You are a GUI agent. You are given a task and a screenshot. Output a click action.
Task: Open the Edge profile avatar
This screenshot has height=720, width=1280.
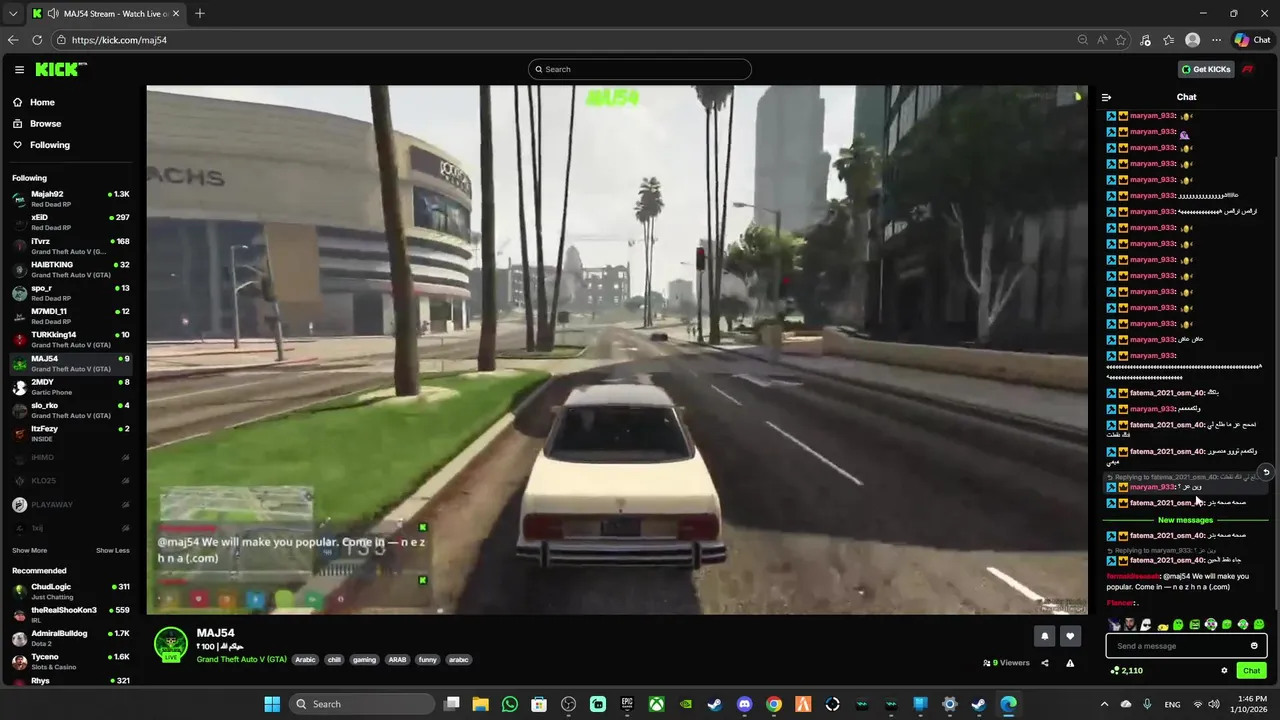point(1192,40)
